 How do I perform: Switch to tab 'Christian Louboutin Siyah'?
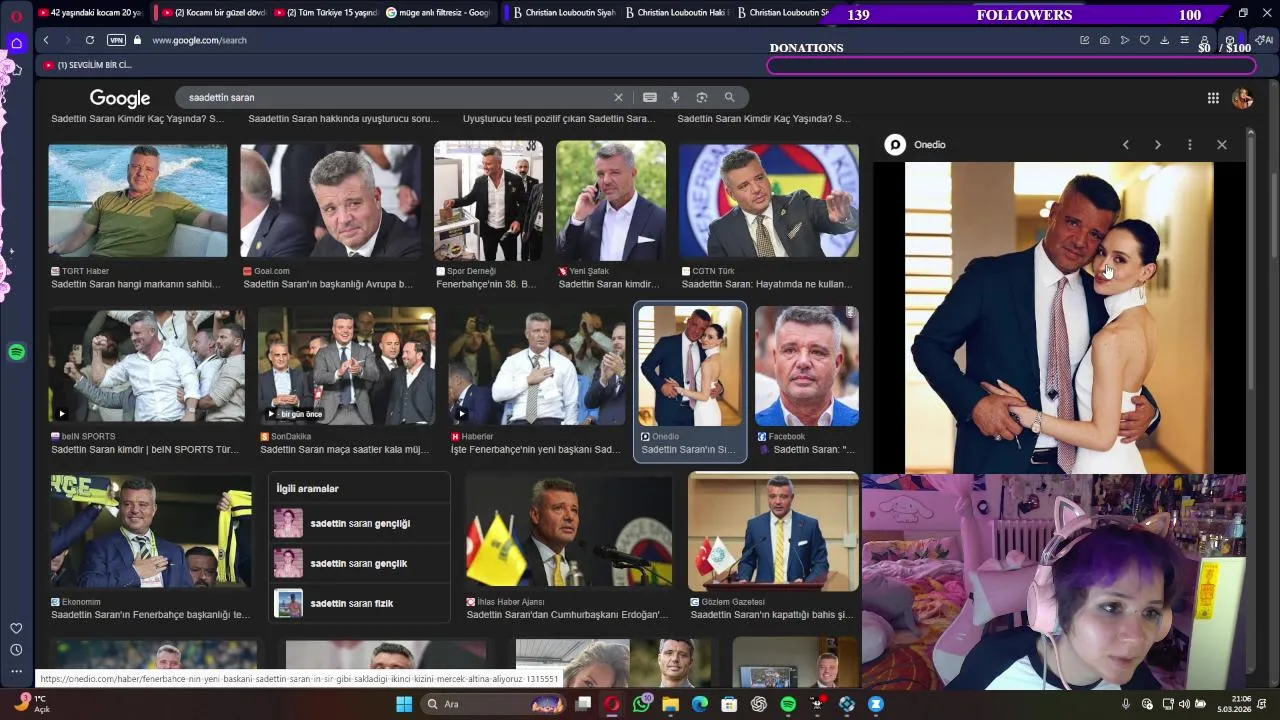click(563, 13)
